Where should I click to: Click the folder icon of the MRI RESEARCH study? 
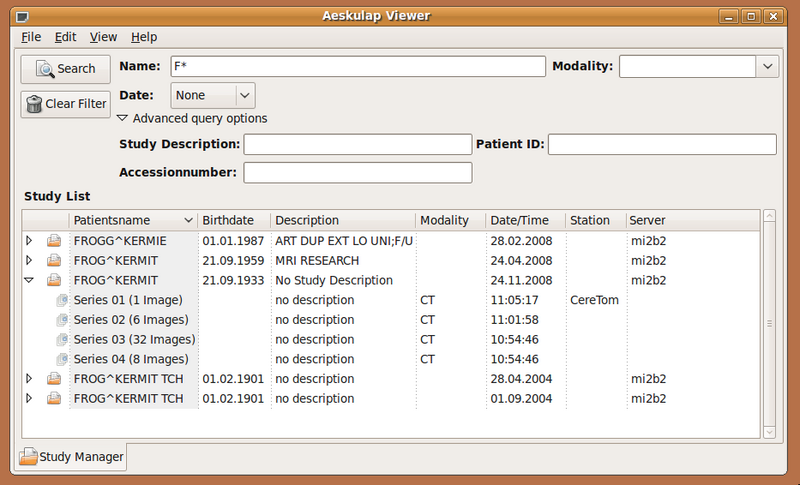click(54, 261)
